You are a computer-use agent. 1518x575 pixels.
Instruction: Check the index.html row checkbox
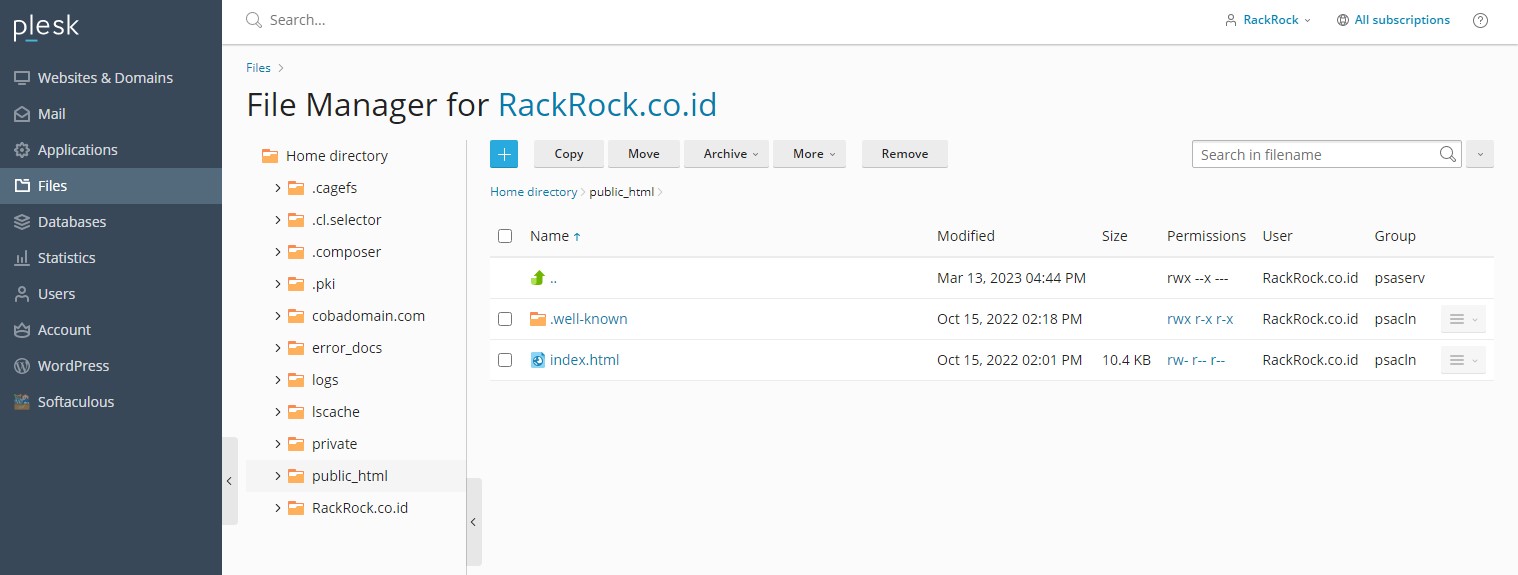coord(505,360)
